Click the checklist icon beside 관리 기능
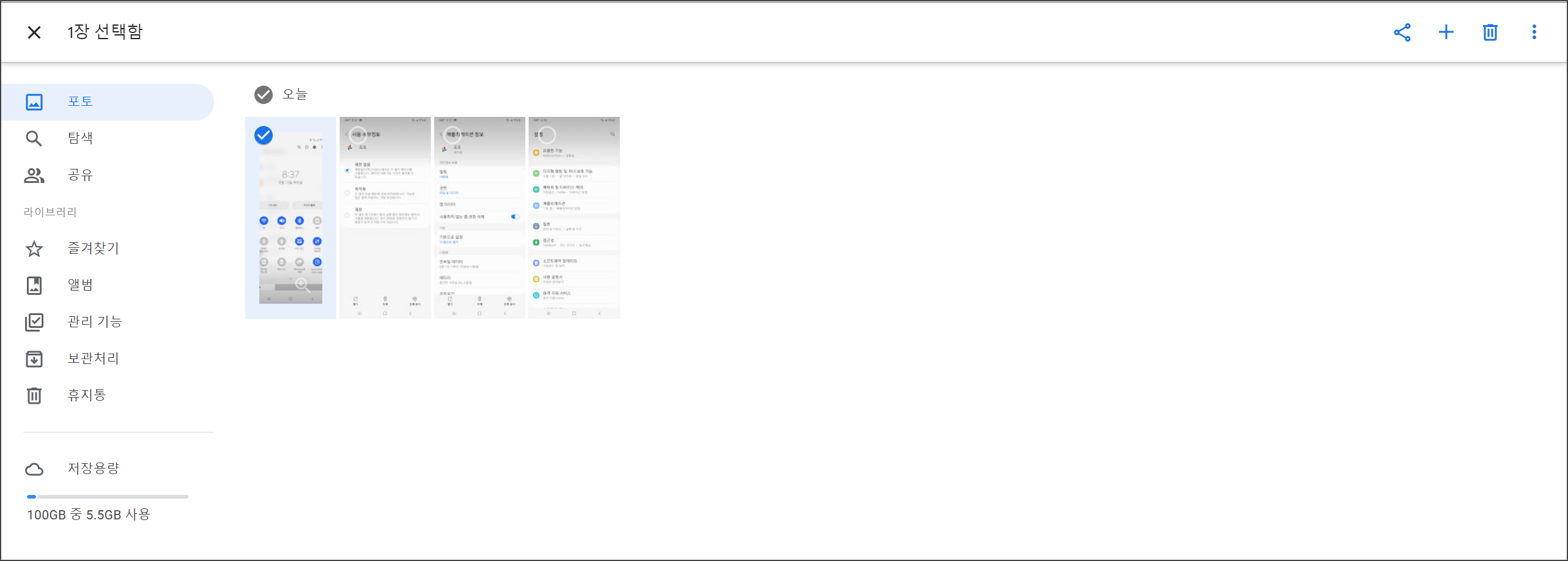The image size is (1568, 561). pyautogui.click(x=34, y=322)
